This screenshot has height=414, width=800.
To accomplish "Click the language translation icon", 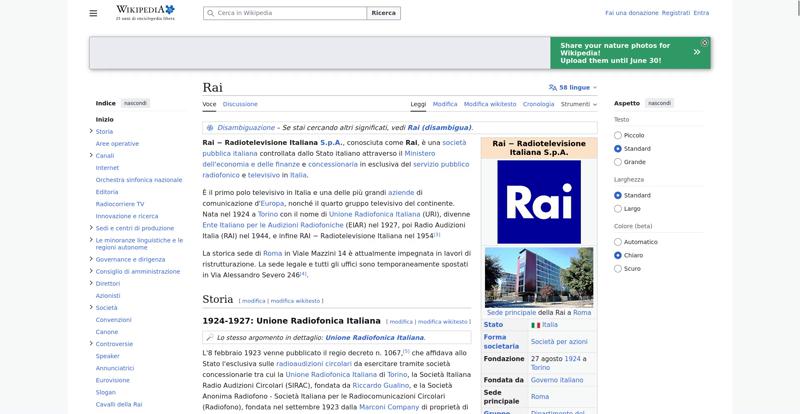I will (x=553, y=87).
